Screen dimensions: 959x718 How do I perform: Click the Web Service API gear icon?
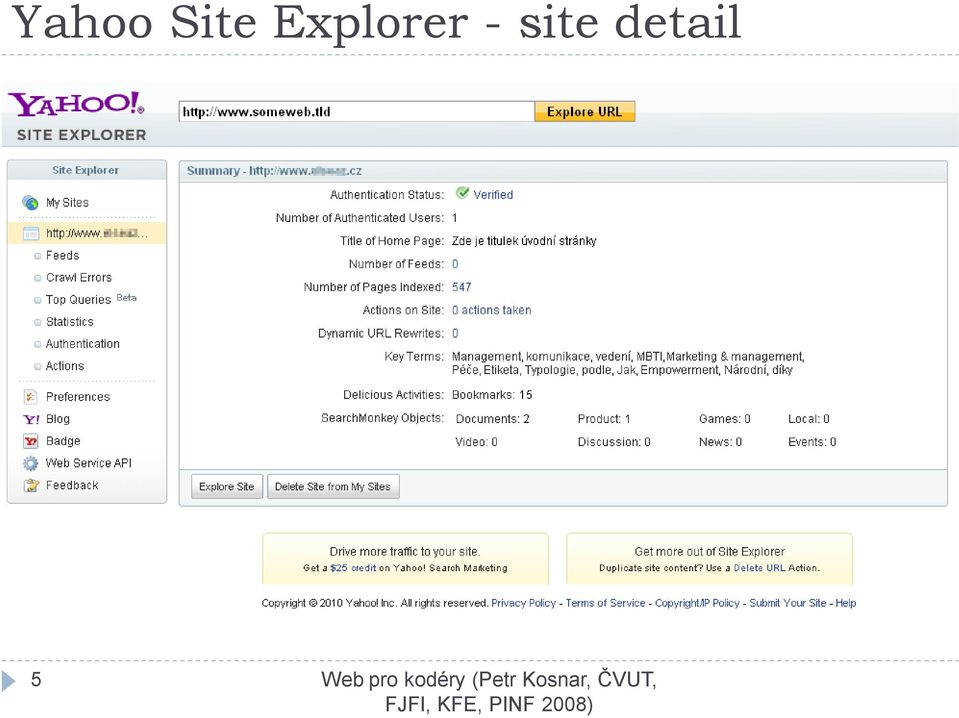pos(30,464)
